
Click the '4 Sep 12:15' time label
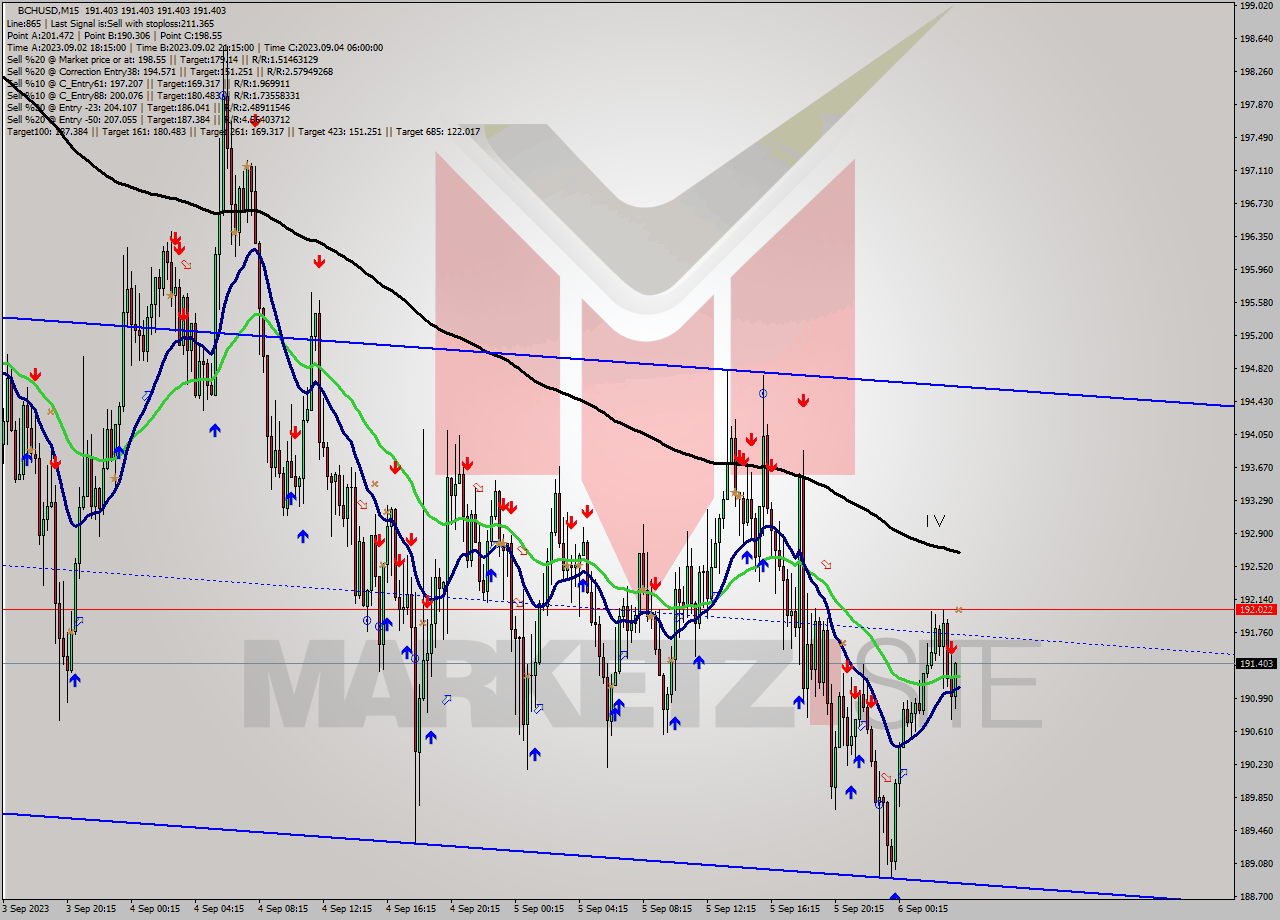point(348,909)
